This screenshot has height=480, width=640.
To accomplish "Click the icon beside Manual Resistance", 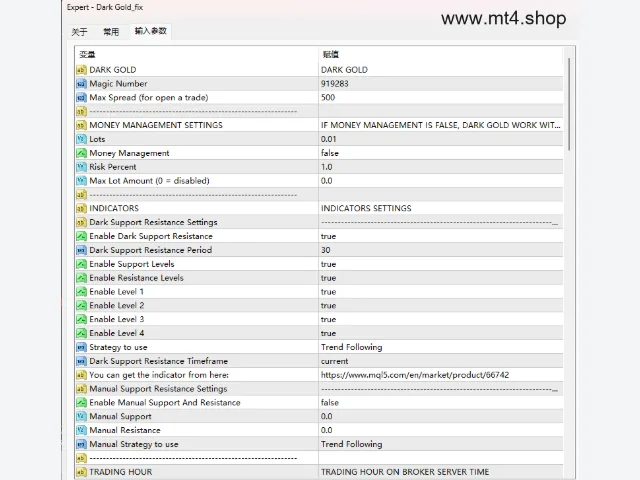I will (81, 431).
